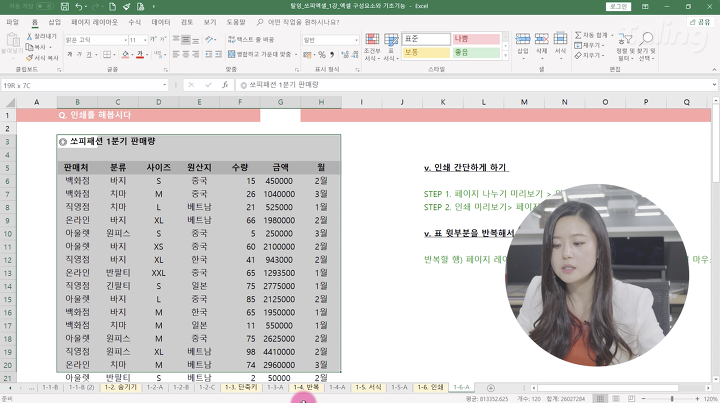720x403 pixels.
Task: Switch to 데이터 ribbon tab
Action: pyautogui.click(x=161, y=22)
